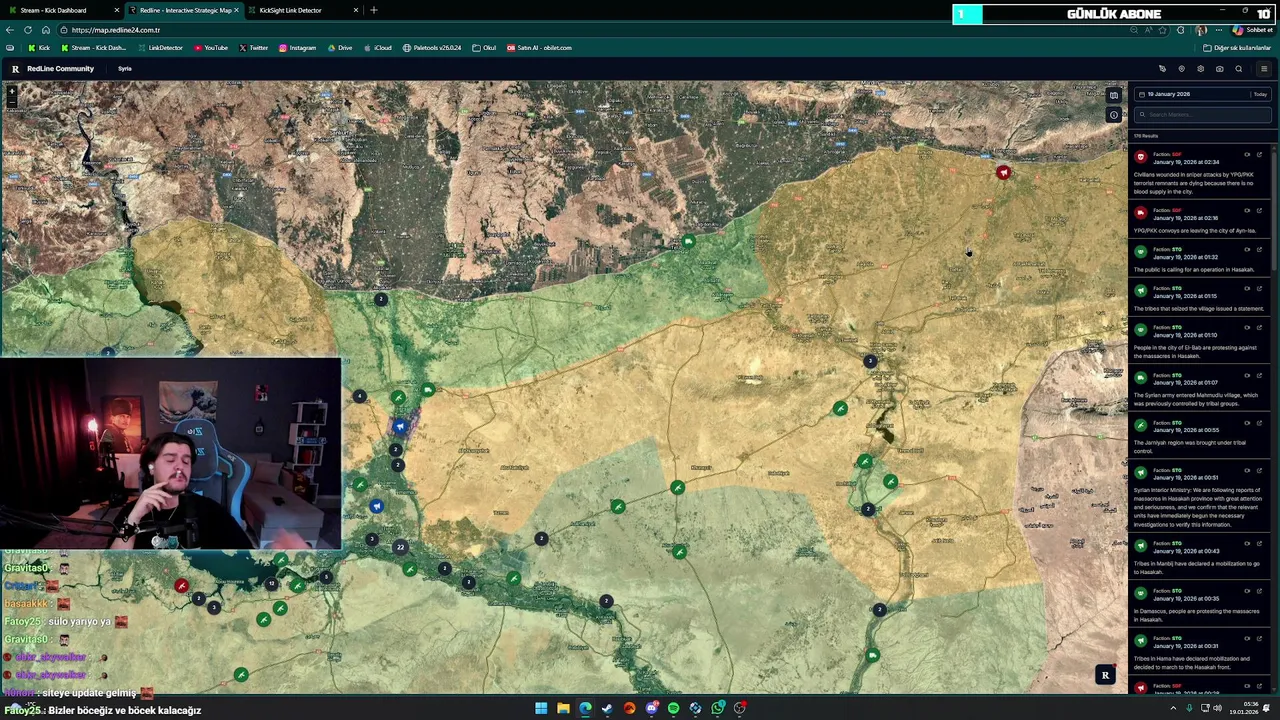Image resolution: width=1280 pixels, height=720 pixels.
Task: Open the Twitter bookmark
Action: (253, 48)
